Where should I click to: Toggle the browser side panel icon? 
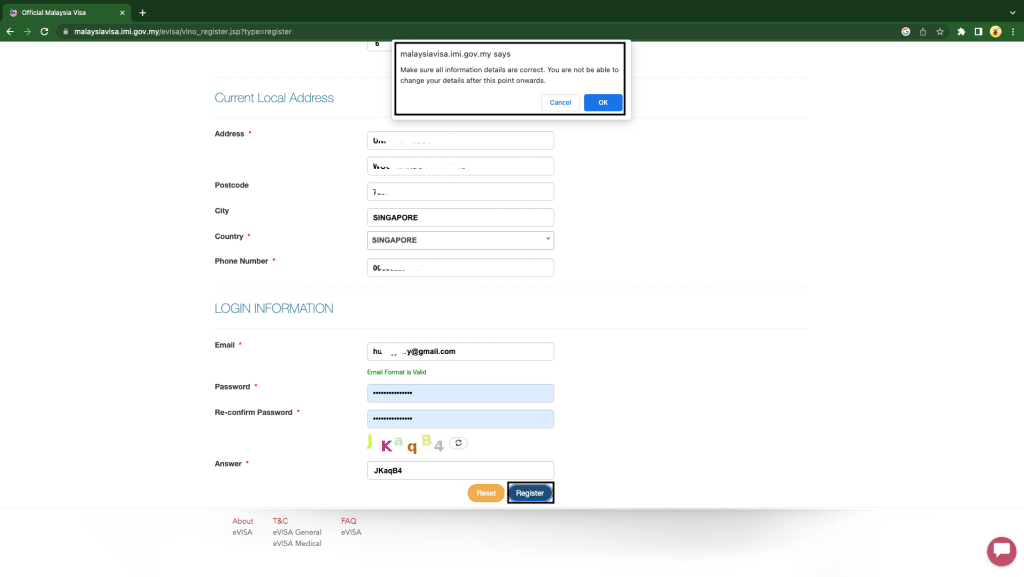click(x=978, y=31)
